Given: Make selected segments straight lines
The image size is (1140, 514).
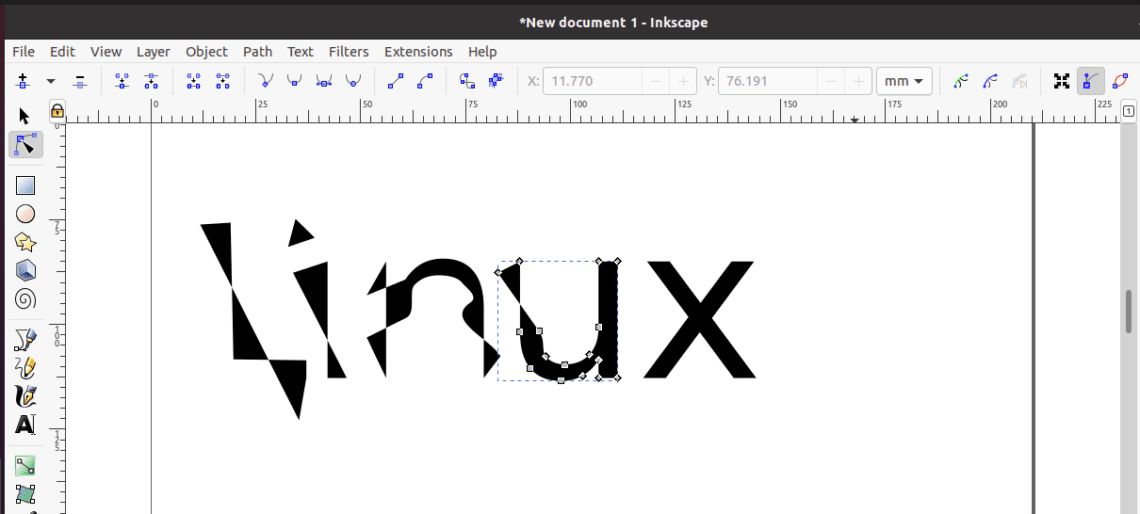Looking at the screenshot, I should tap(396, 81).
